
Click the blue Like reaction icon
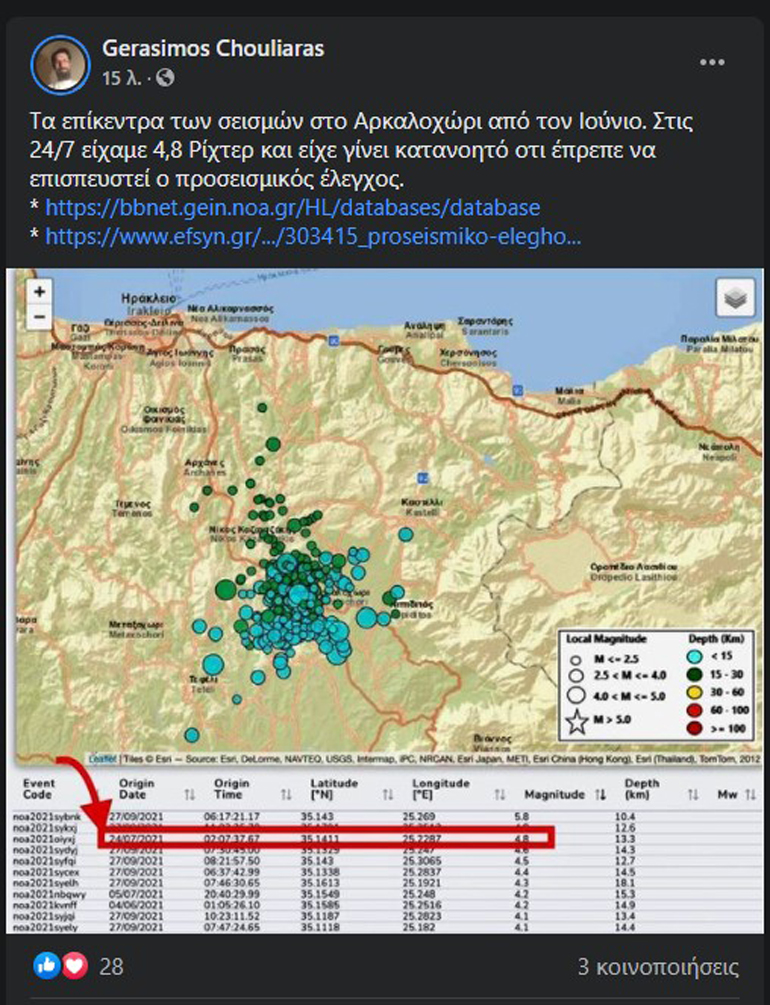click(x=47, y=965)
